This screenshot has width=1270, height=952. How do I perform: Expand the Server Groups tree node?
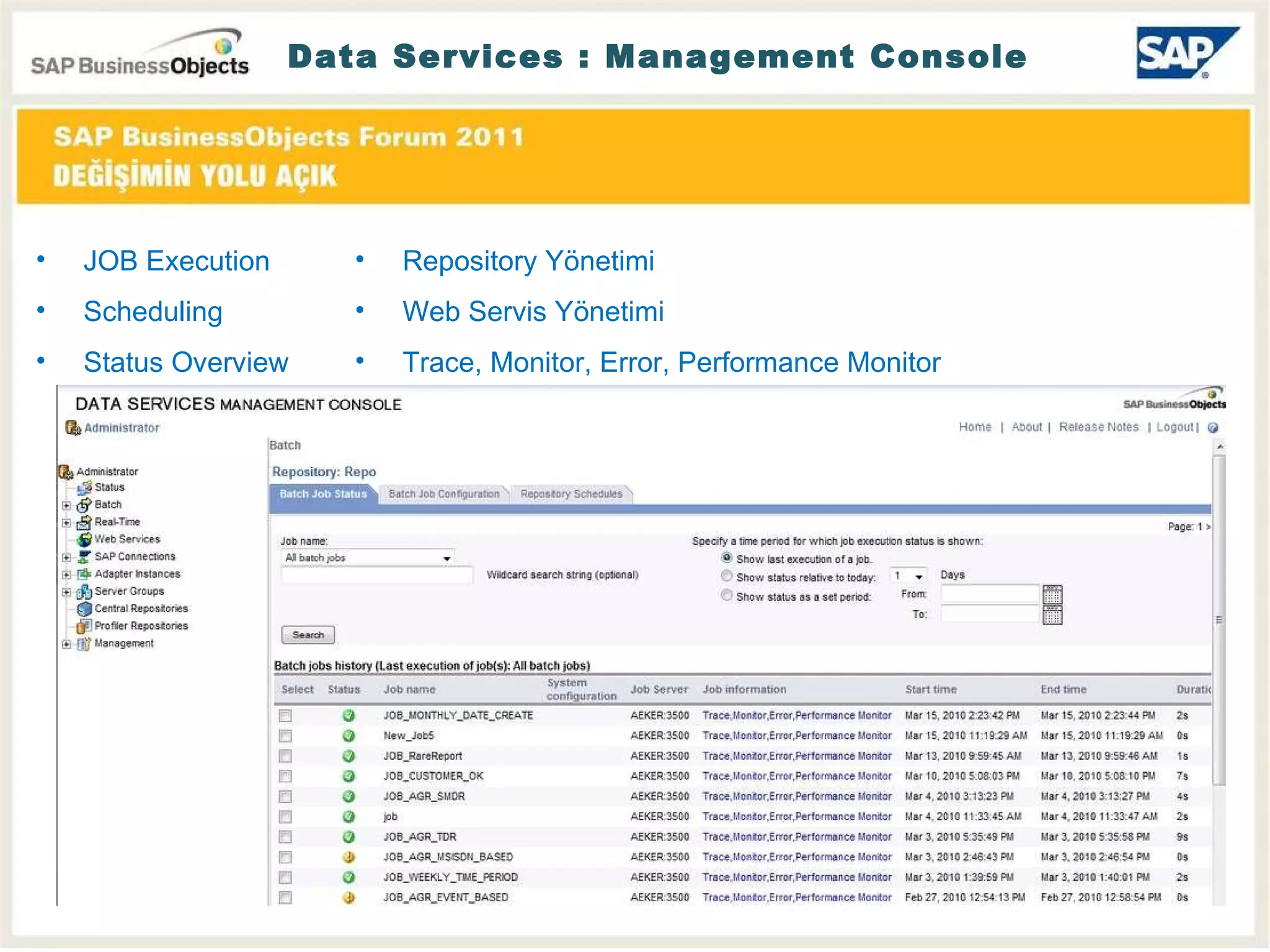point(66,592)
